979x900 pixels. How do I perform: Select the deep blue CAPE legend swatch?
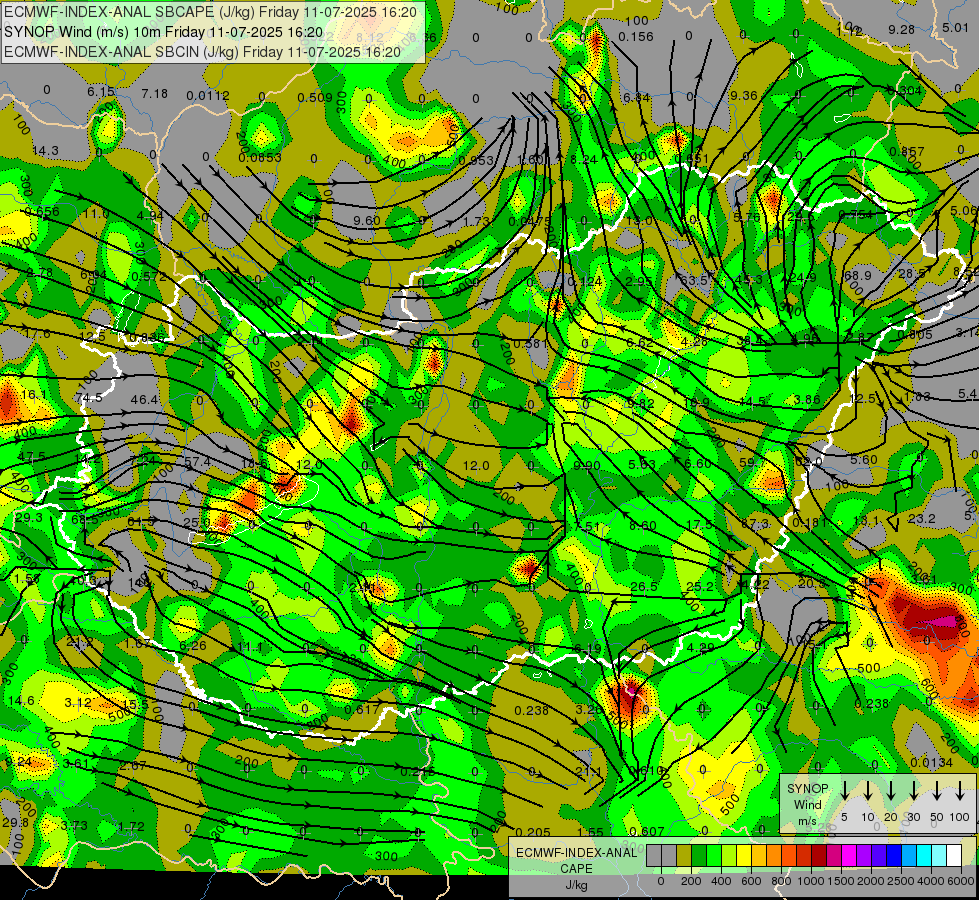tap(893, 855)
